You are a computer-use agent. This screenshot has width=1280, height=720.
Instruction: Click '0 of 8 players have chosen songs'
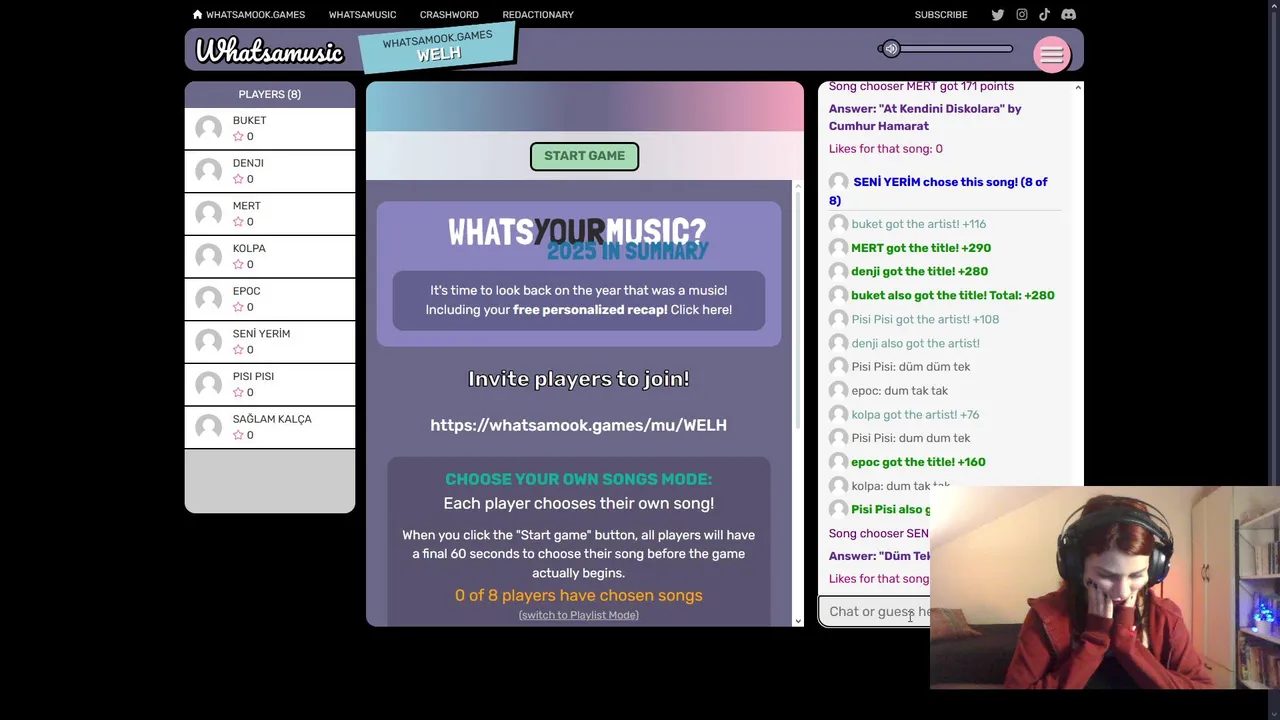click(x=578, y=595)
